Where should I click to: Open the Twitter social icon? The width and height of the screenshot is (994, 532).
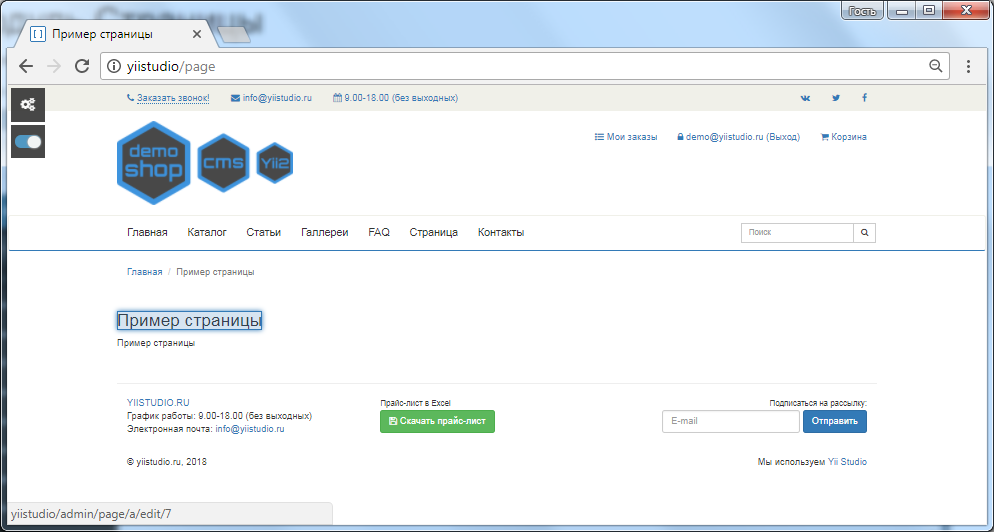point(836,98)
